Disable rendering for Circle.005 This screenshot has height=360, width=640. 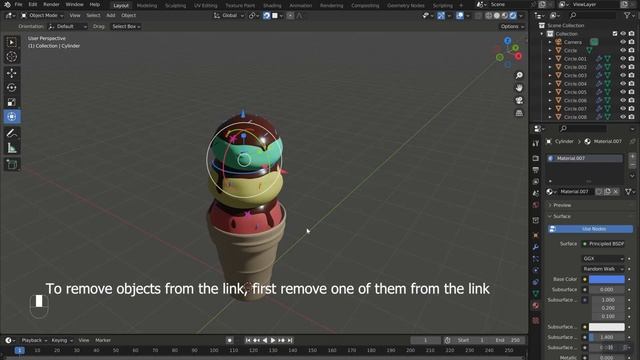point(631,92)
